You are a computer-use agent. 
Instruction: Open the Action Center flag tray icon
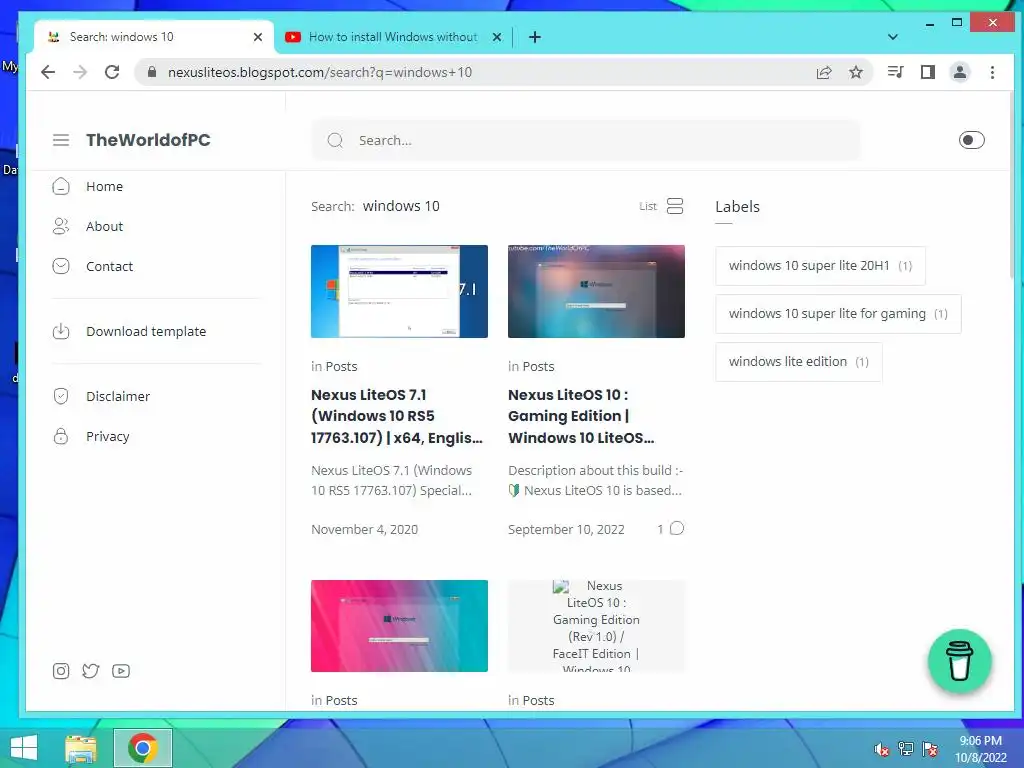click(930, 749)
